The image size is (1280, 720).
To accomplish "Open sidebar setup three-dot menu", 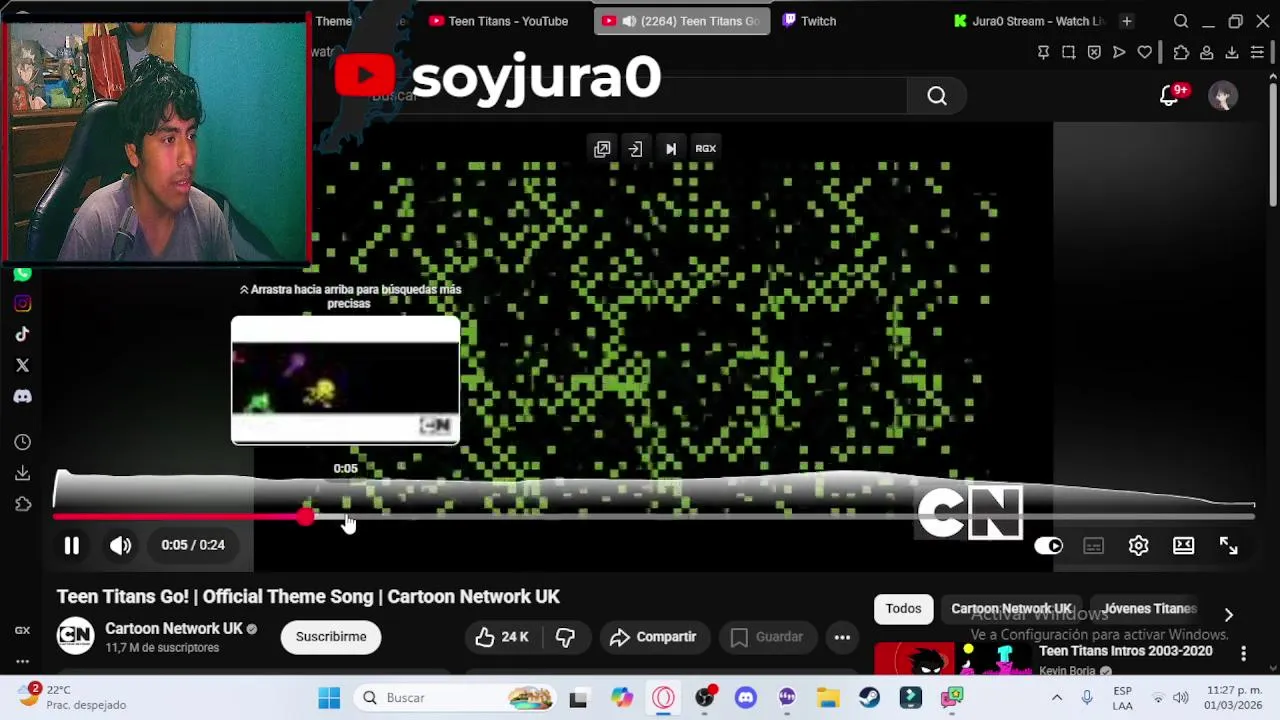I will tap(22, 661).
